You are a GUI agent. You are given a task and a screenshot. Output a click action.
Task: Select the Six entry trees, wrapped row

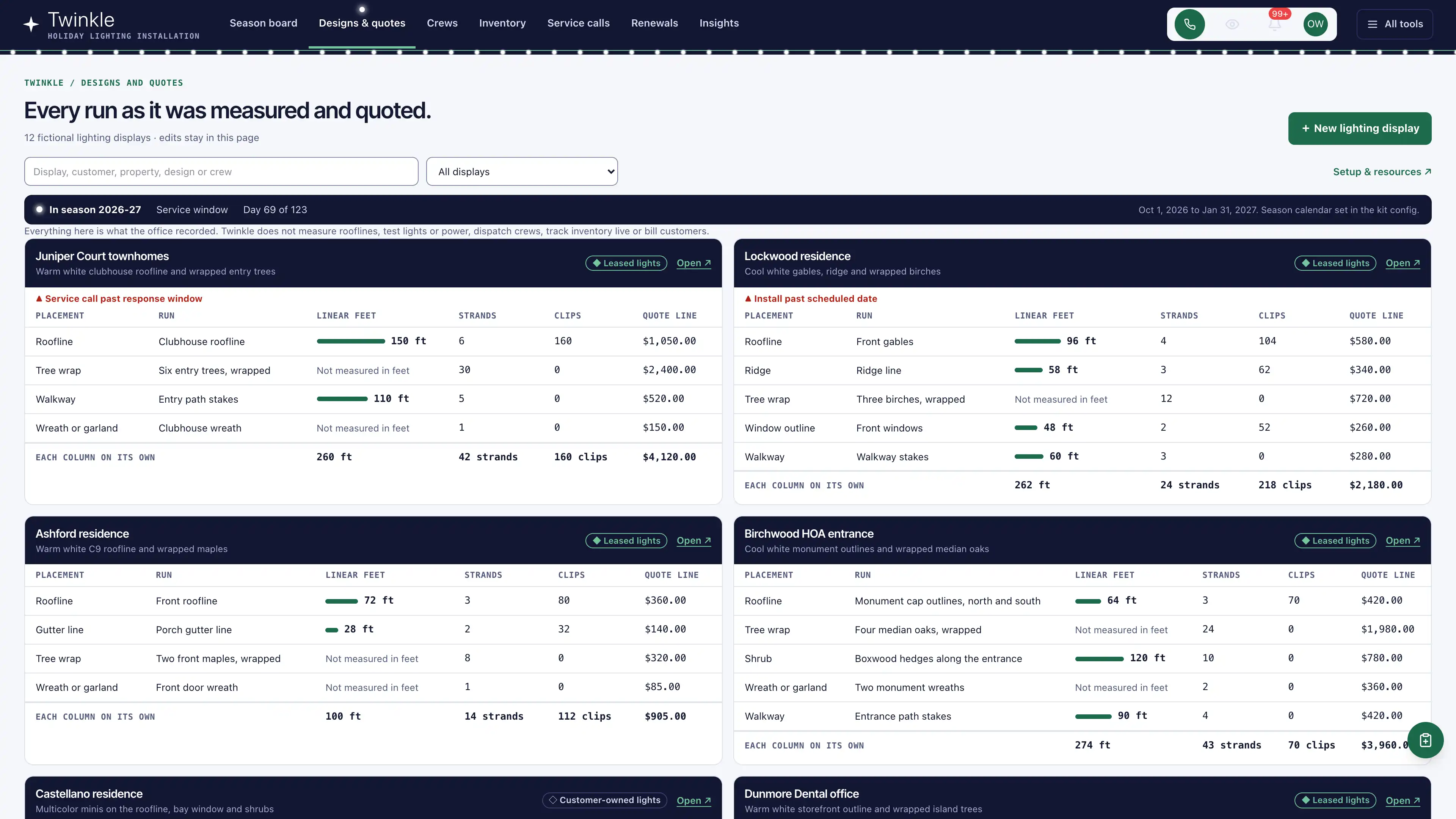[373, 370]
